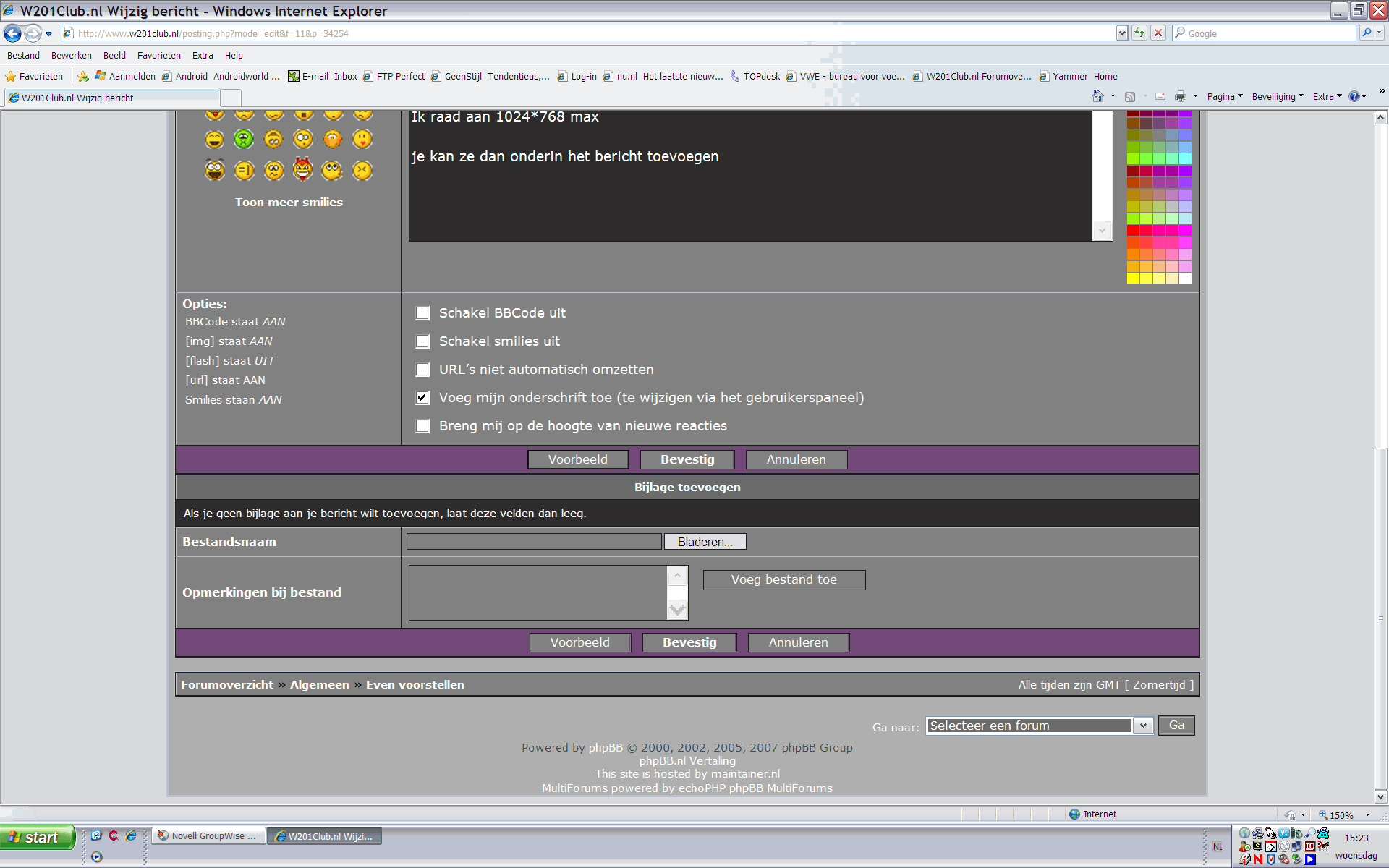Click the Favorieten star icon
Viewport: 1389px width, 868px height.
click(x=11, y=76)
